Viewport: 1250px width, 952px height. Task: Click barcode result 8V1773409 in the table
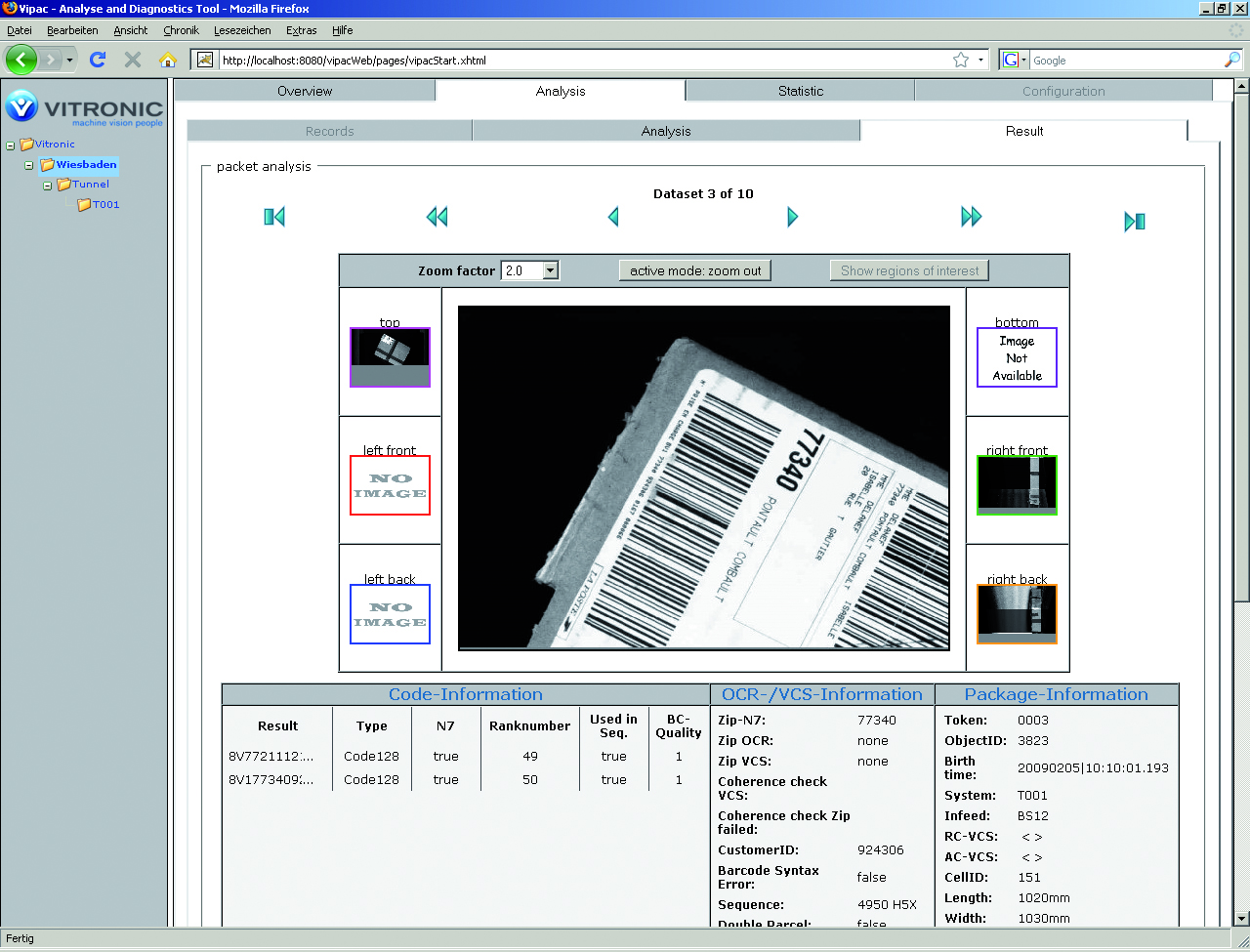[x=271, y=779]
